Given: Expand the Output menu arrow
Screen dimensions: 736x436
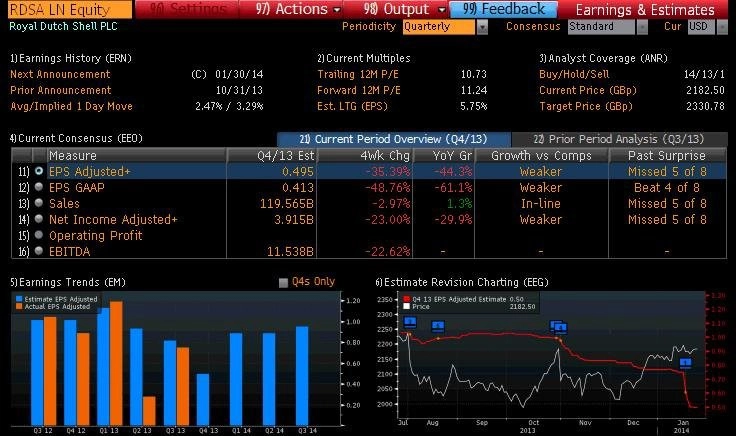Looking at the screenshot, I should pos(441,10).
